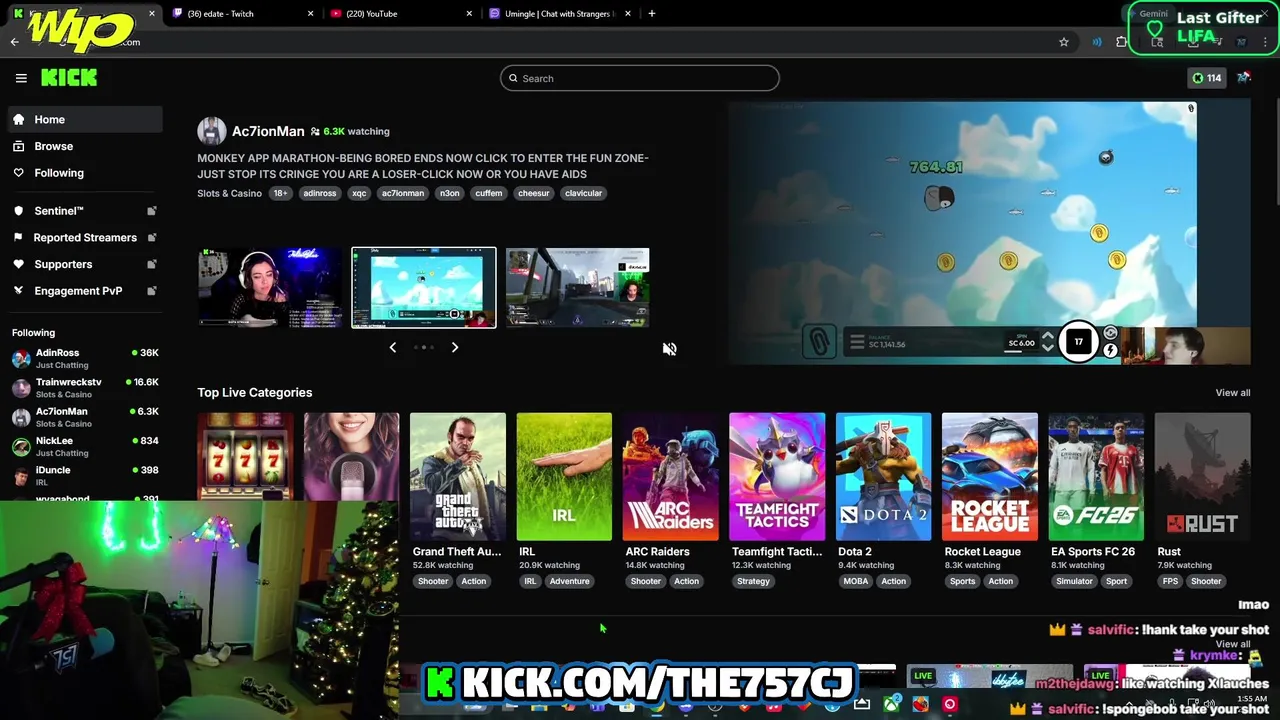Click the MOBA tag under Dota 2
This screenshot has width=1280, height=720.
pos(856,581)
